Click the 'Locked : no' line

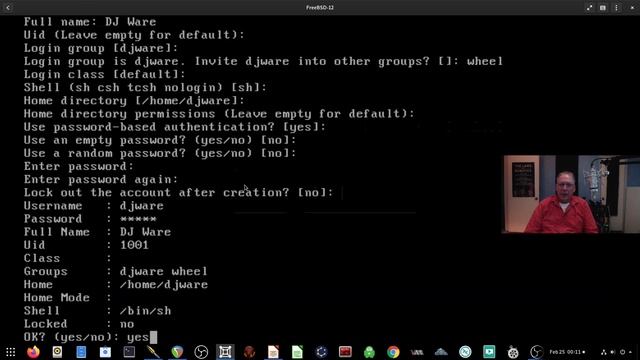[79, 324]
